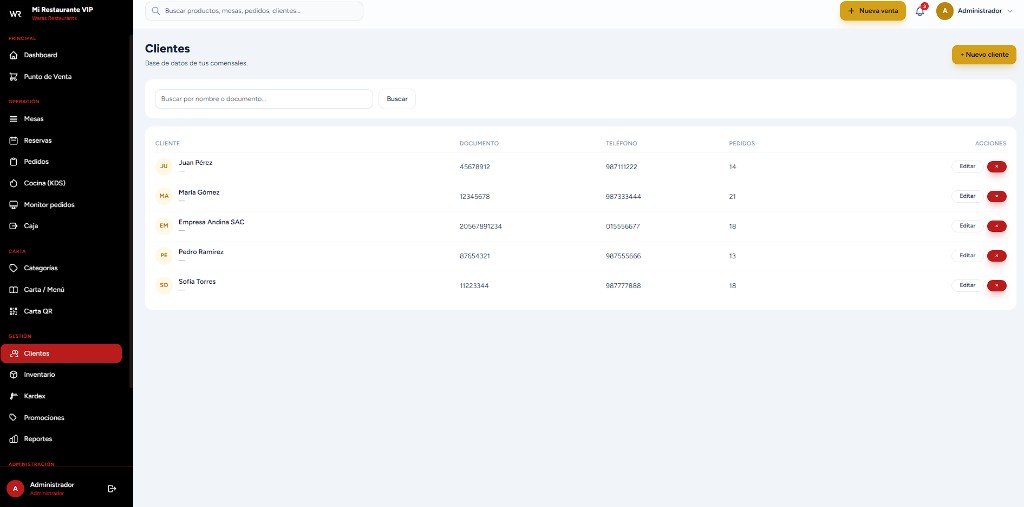Go to Mesas menu item
1024x507 pixels.
coord(61,119)
